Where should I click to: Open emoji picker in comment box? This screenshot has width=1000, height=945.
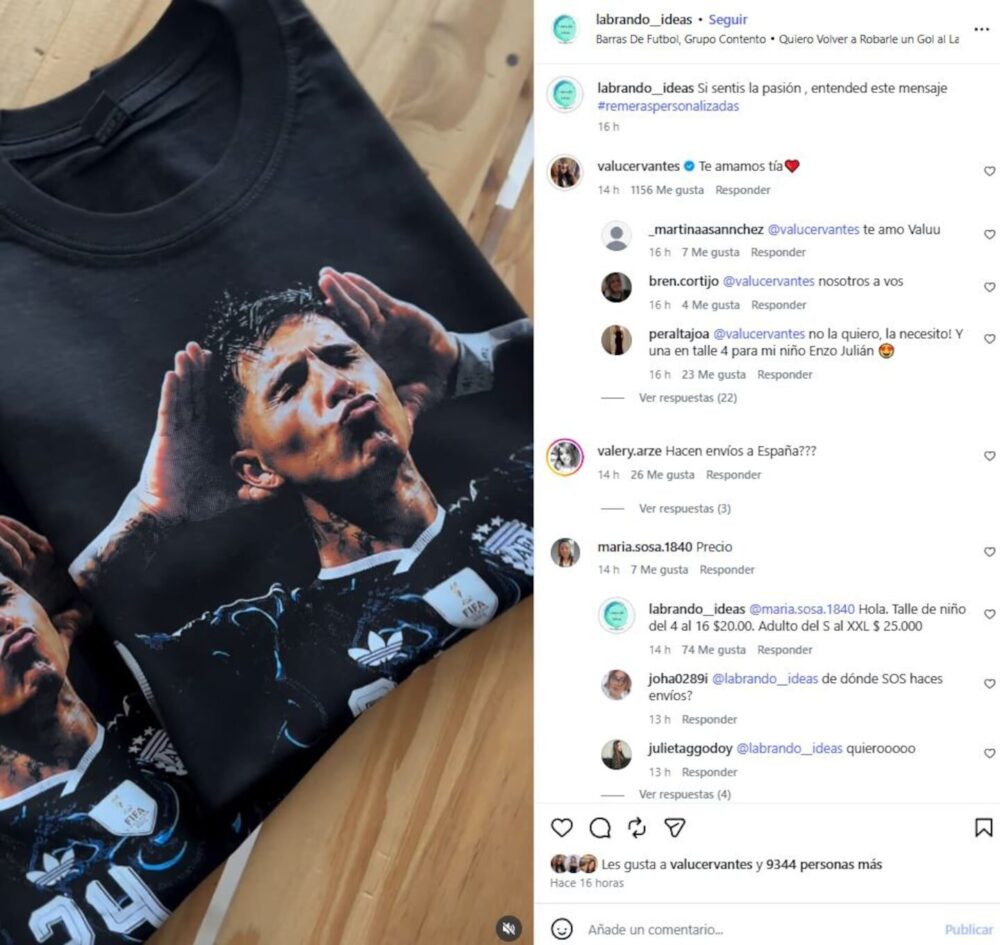click(x=561, y=928)
